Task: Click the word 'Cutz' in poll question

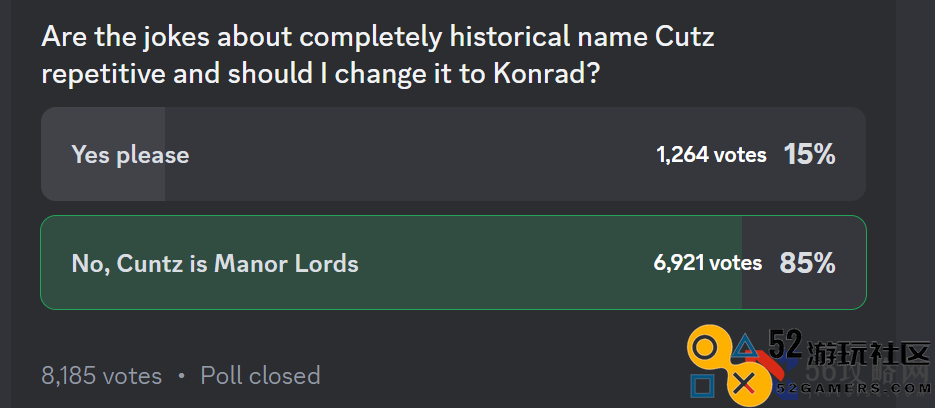Action: point(685,38)
